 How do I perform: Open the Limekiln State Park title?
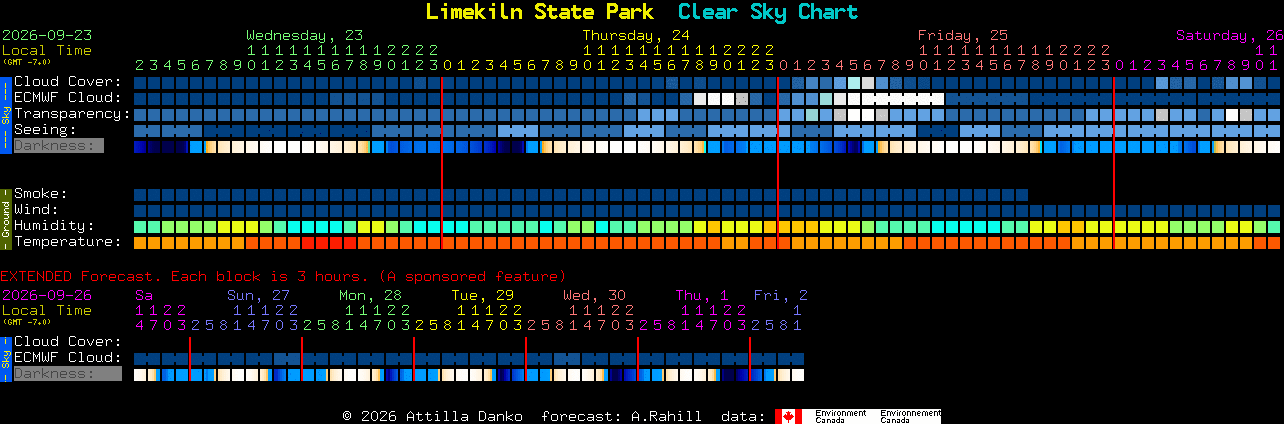pyautogui.click(x=539, y=12)
